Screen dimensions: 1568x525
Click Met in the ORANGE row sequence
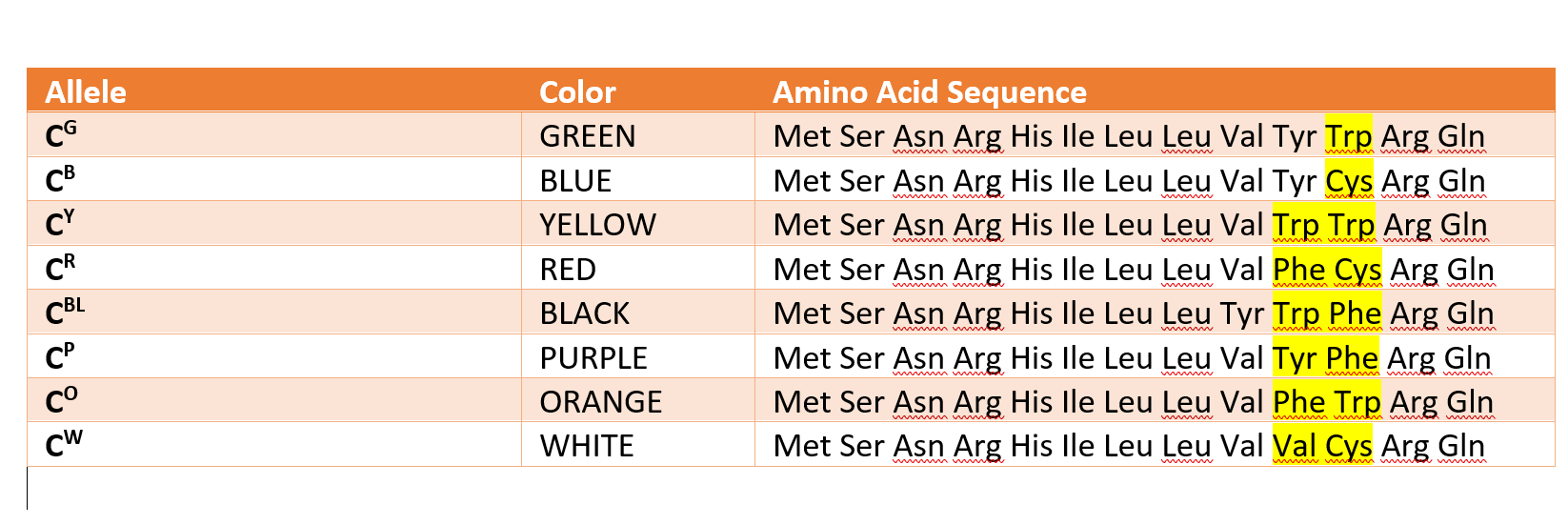click(x=801, y=402)
